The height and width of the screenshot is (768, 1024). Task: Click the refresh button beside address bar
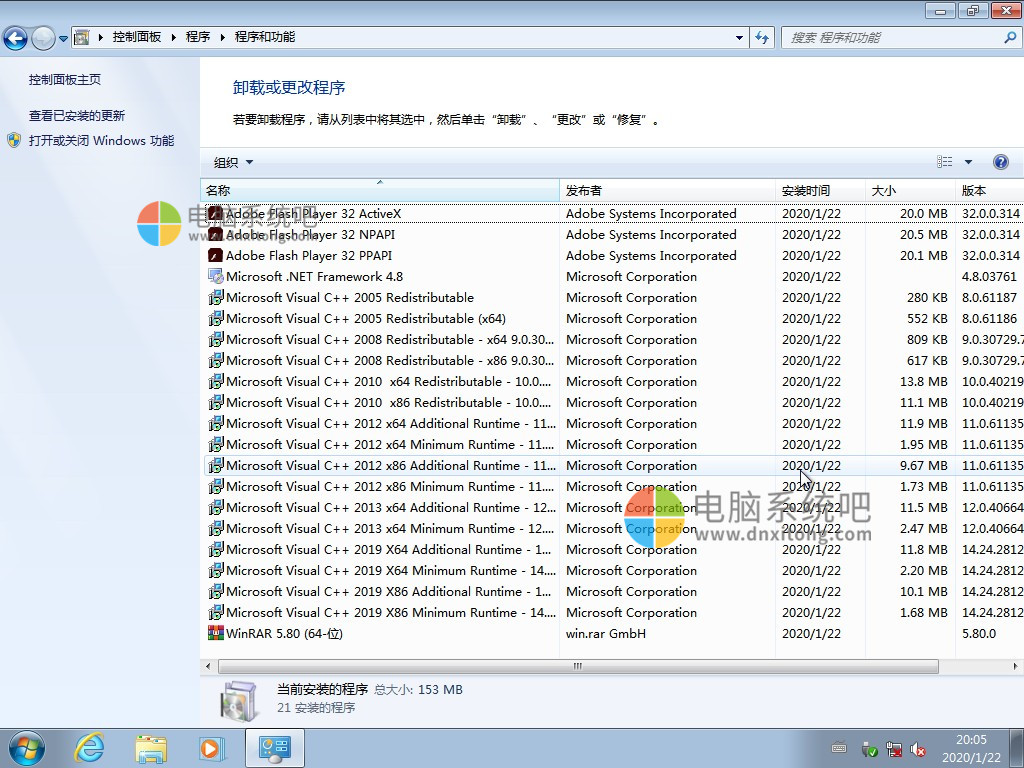click(762, 37)
